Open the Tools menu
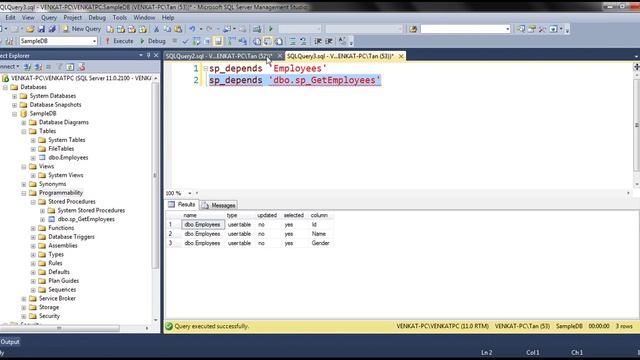 (x=120, y=18)
